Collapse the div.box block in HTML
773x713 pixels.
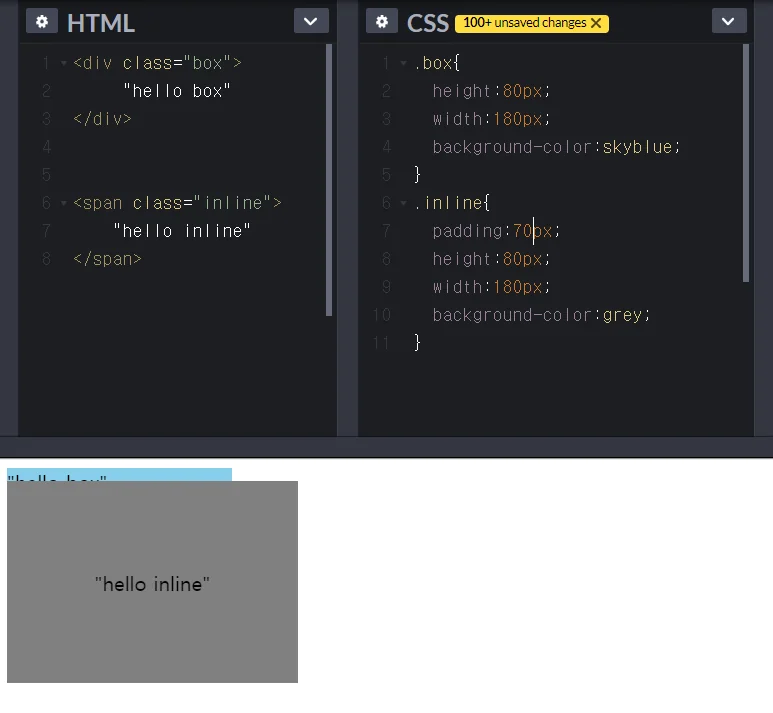(64, 64)
